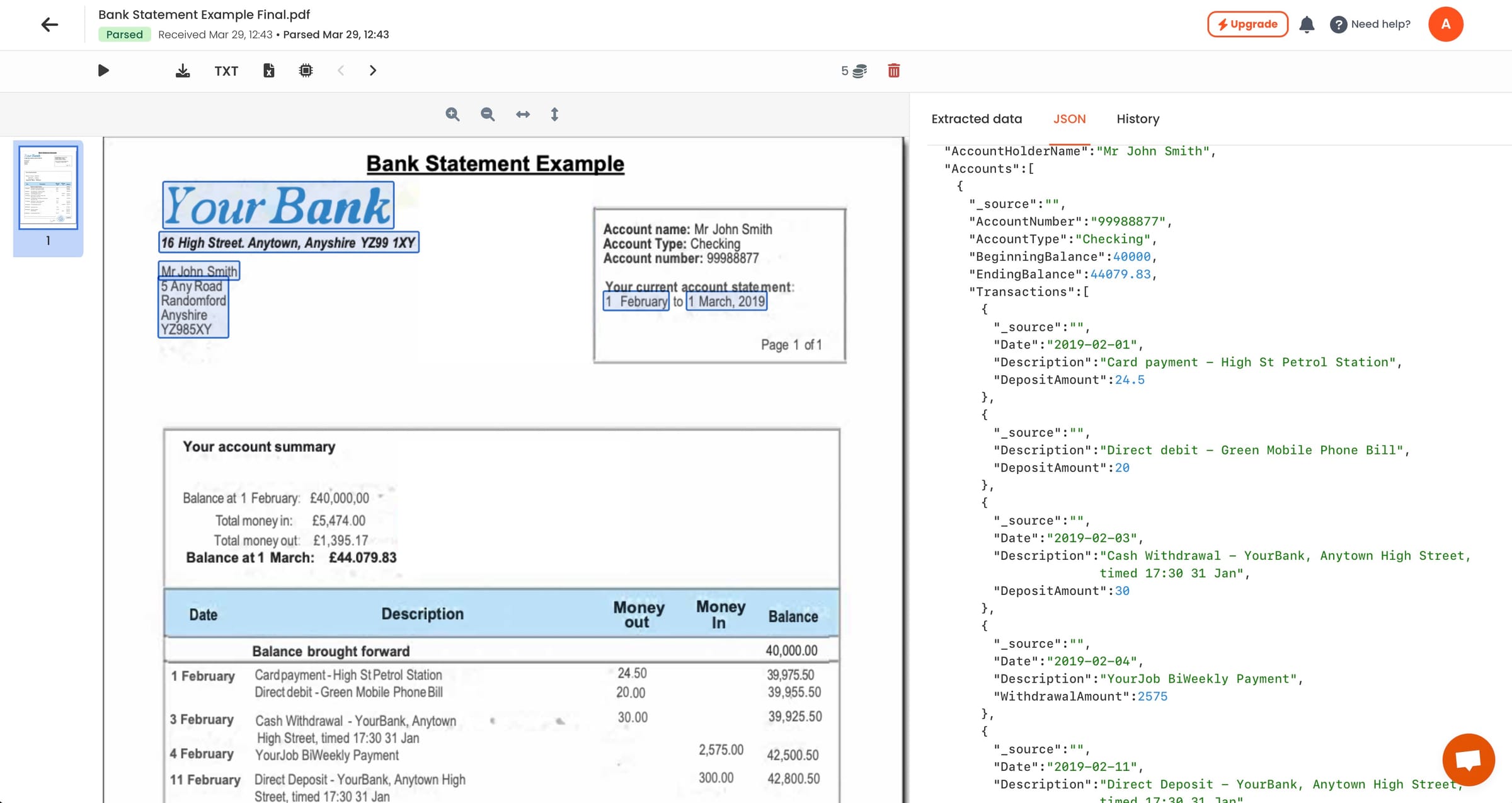Viewport: 1512px width, 803px height.
Task: Delete the bank statement document
Action: [893, 71]
